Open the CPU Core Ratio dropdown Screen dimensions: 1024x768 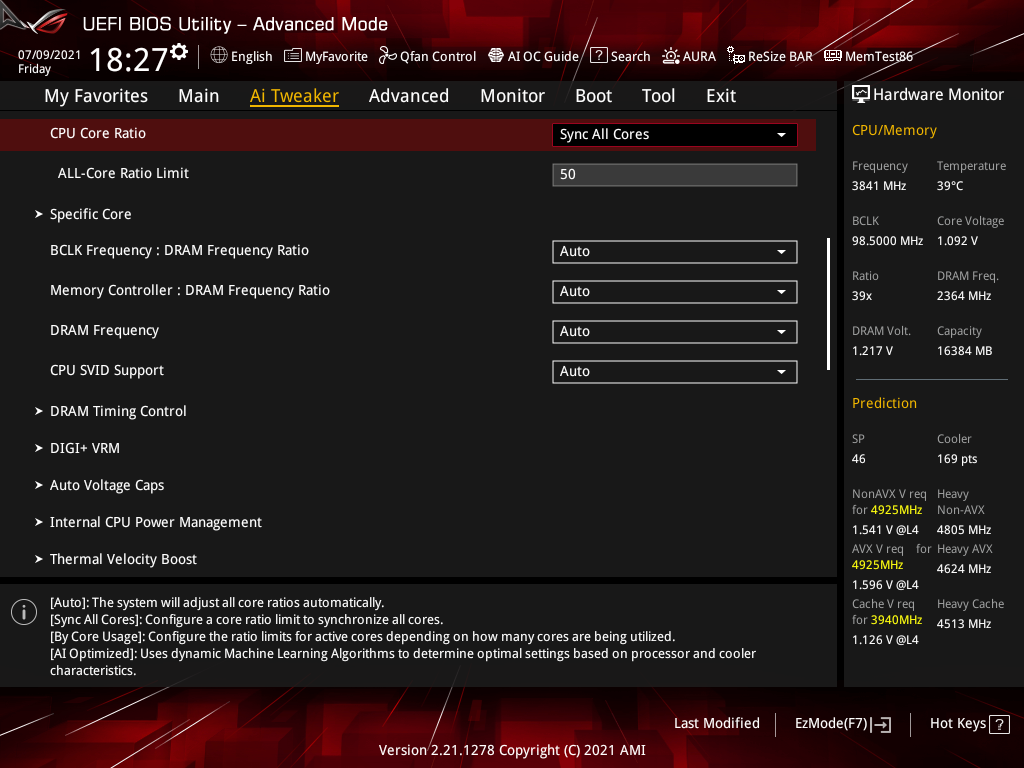click(x=675, y=135)
